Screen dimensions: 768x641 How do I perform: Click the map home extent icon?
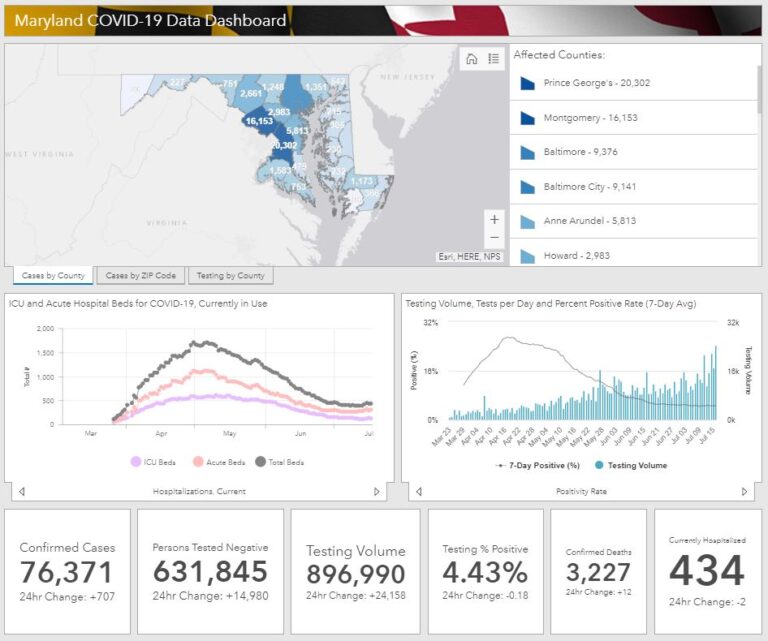pyautogui.click(x=472, y=59)
